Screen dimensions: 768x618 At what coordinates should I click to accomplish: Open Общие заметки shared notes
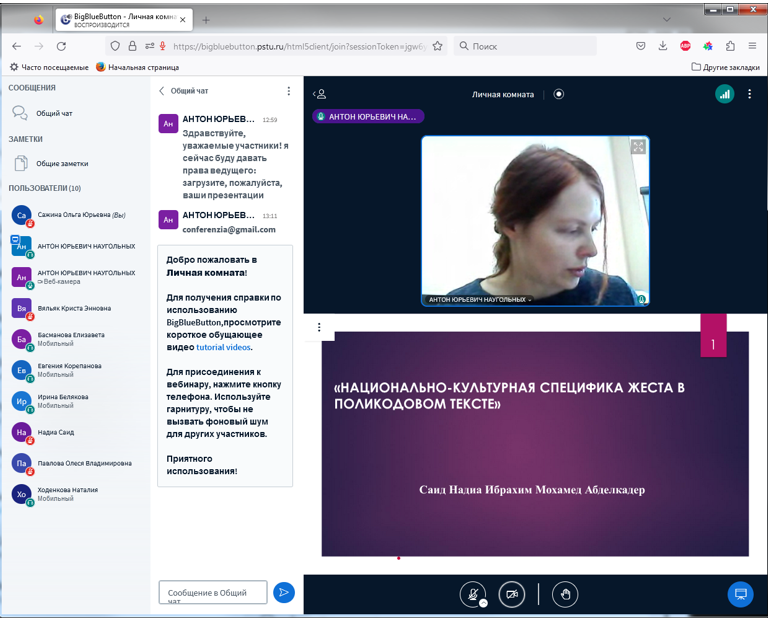point(61,163)
